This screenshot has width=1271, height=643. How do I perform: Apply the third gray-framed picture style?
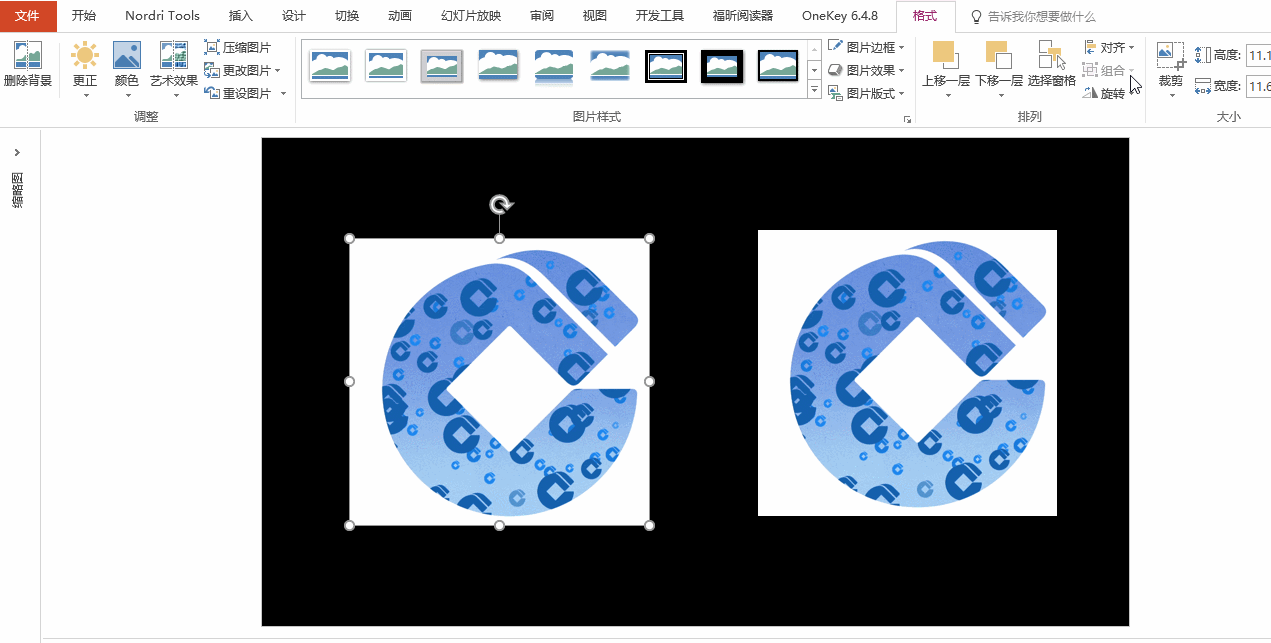(x=442, y=66)
